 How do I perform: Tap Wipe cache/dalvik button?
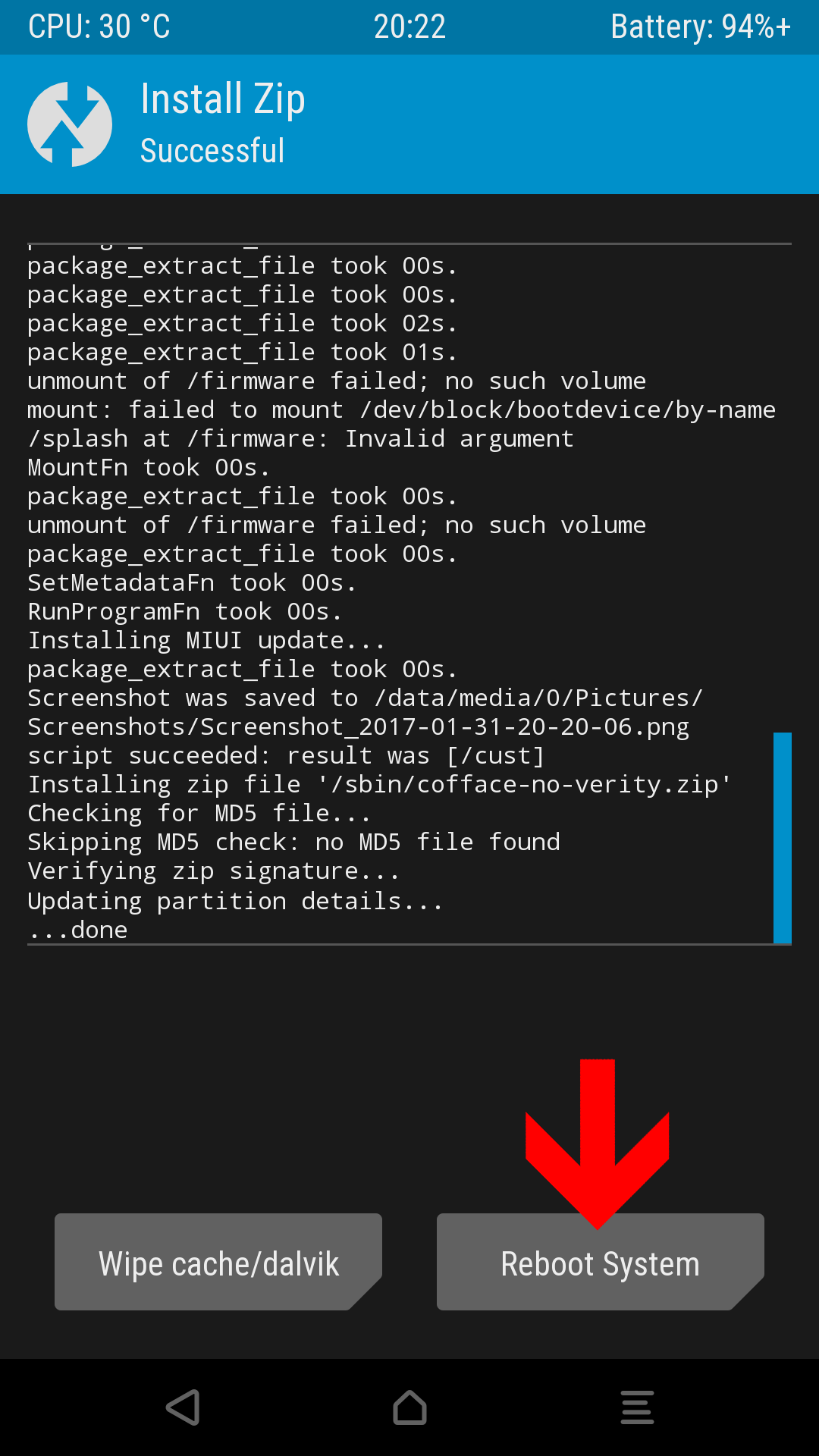tap(218, 1262)
